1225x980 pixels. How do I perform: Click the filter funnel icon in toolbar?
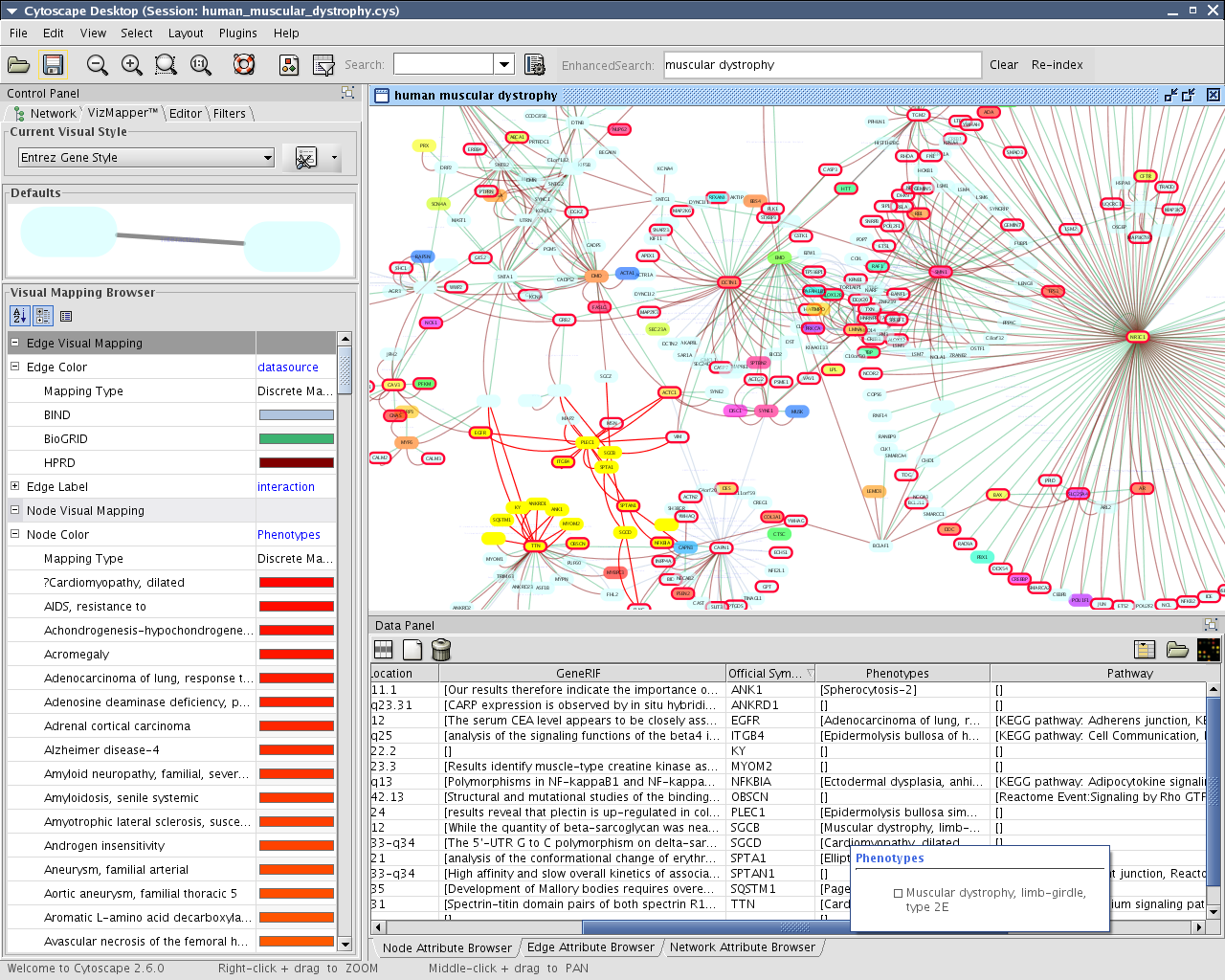click(x=323, y=65)
